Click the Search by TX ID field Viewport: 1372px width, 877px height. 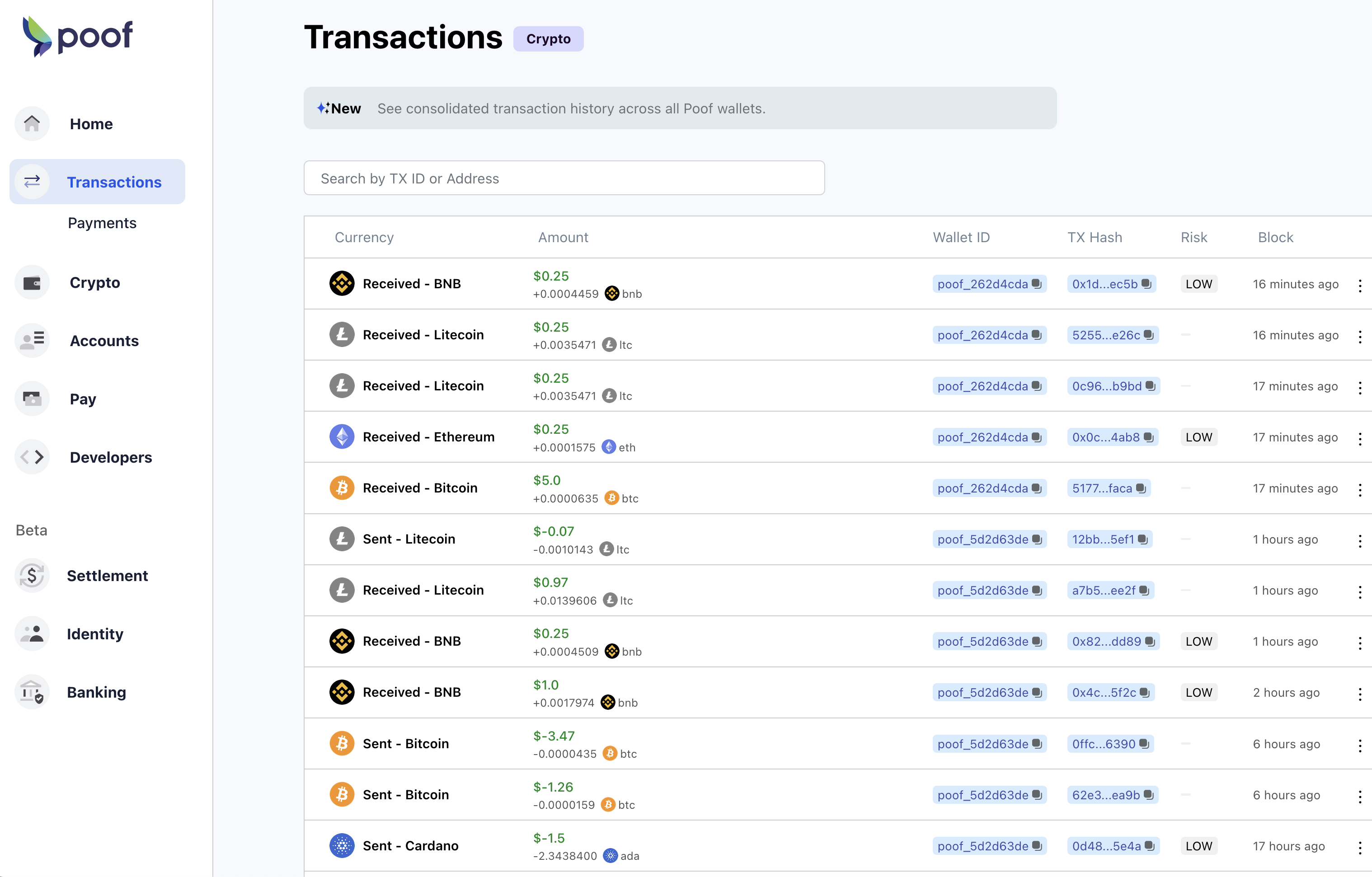(x=564, y=178)
